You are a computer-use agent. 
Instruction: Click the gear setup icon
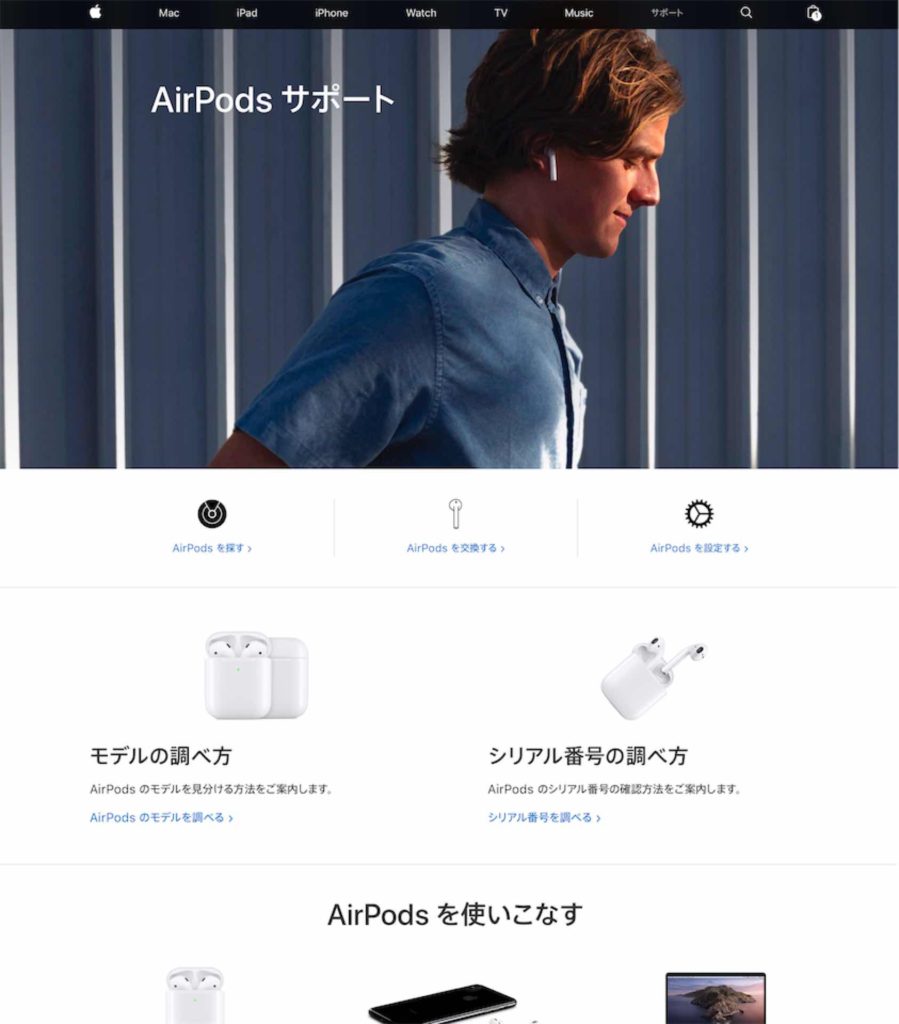coord(699,514)
